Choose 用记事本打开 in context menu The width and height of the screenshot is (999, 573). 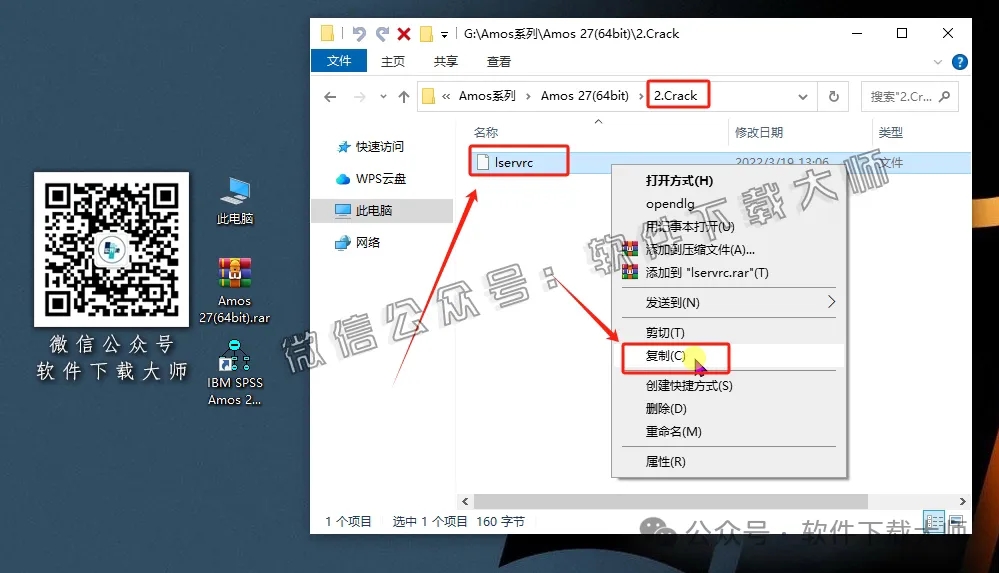point(690,226)
